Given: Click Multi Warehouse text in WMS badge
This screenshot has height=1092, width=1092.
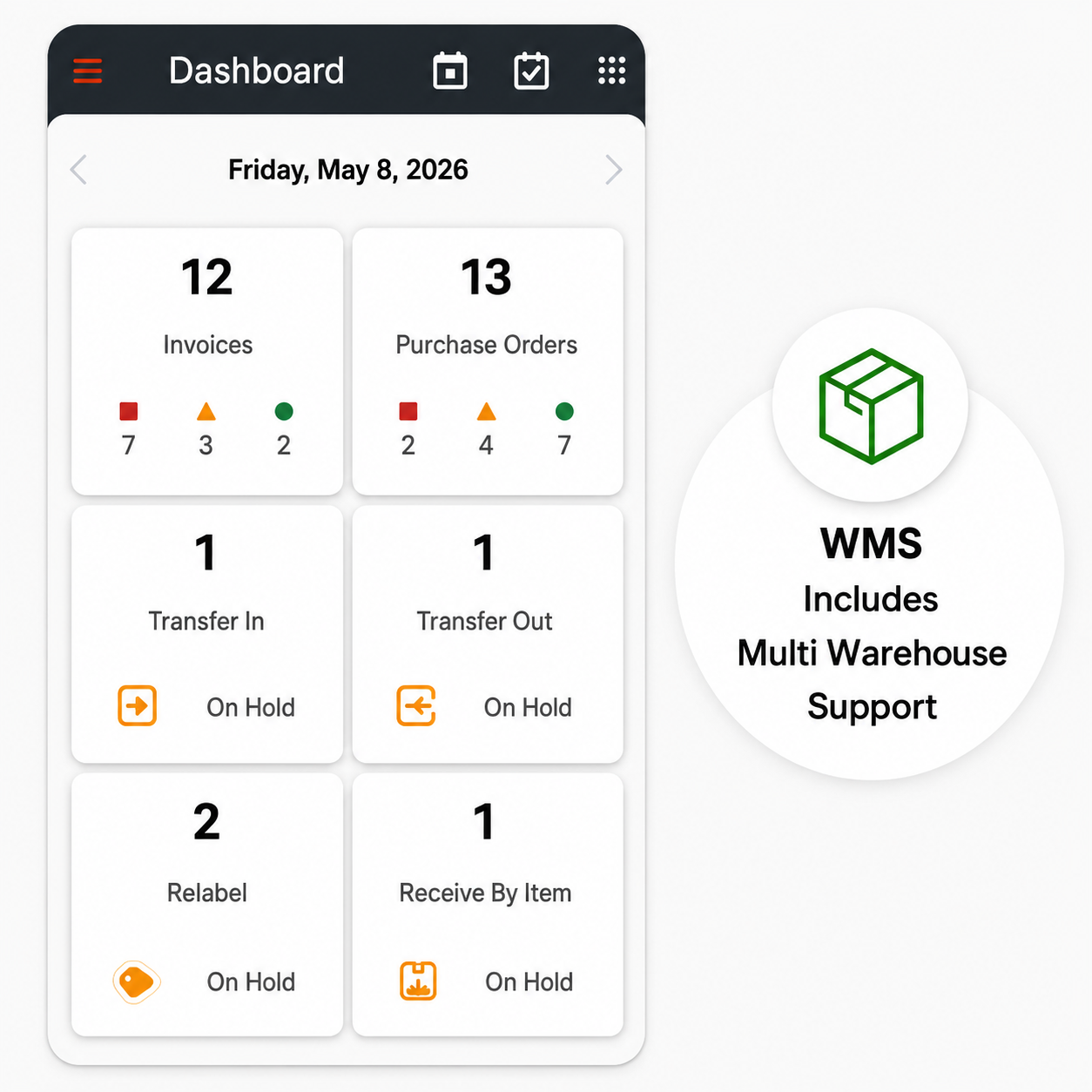Looking at the screenshot, I should click(872, 653).
